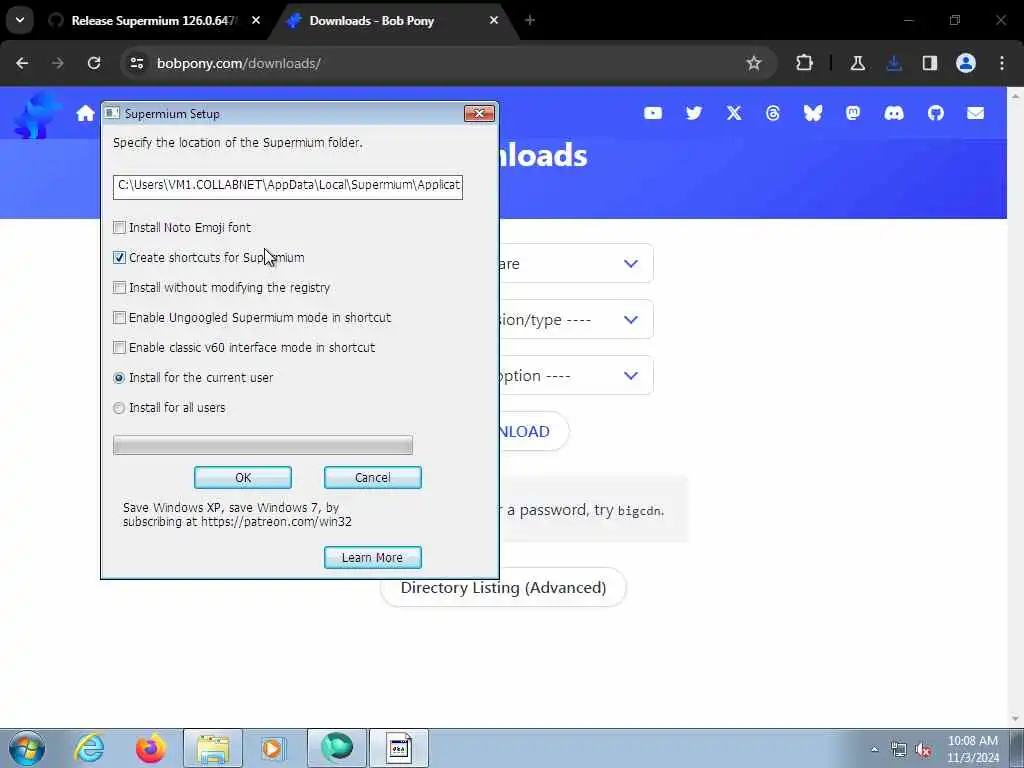Click OK in Supermium Setup
1024x768 pixels.
tap(243, 477)
